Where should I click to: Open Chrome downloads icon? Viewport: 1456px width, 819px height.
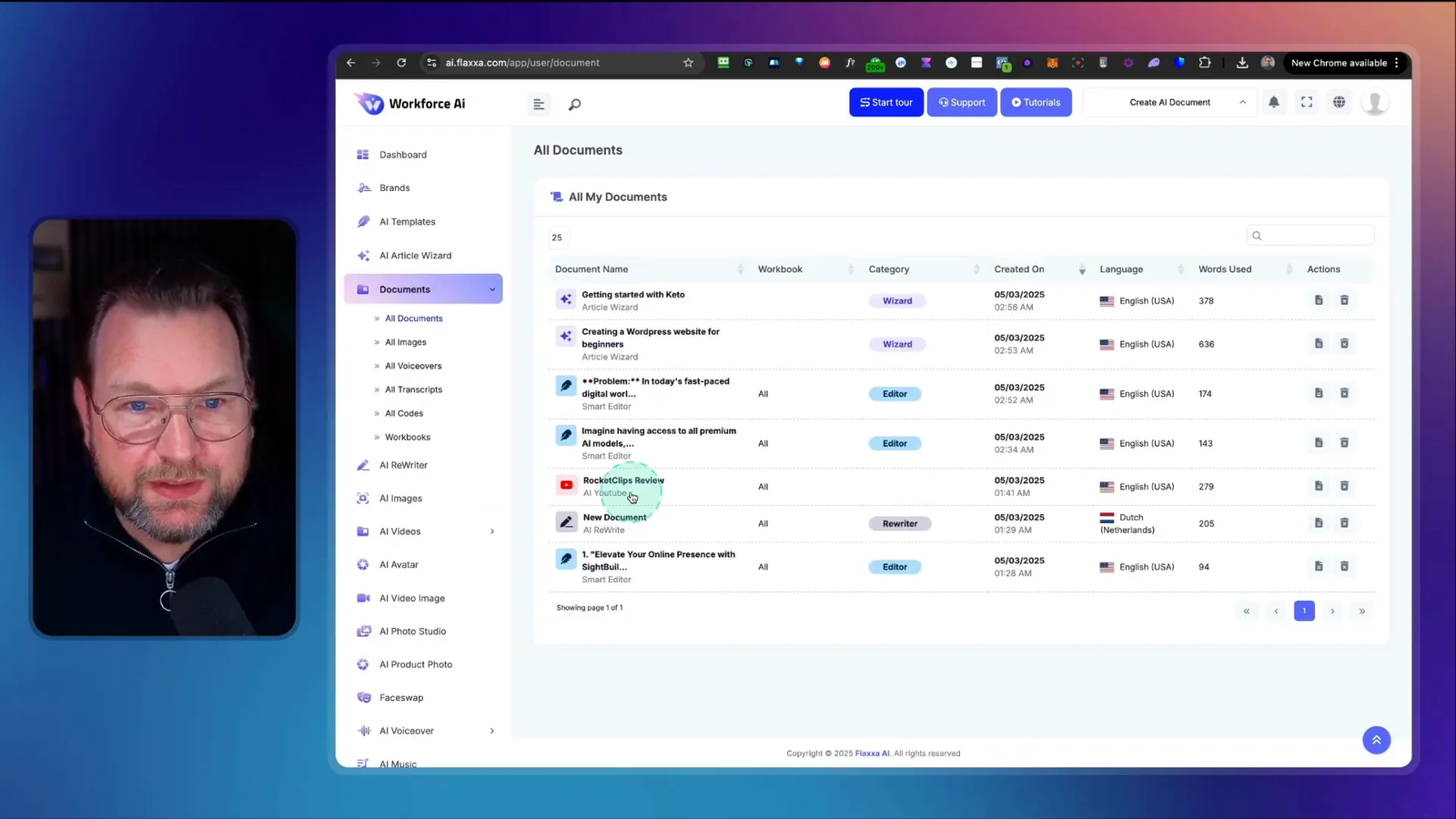pos(1242,63)
